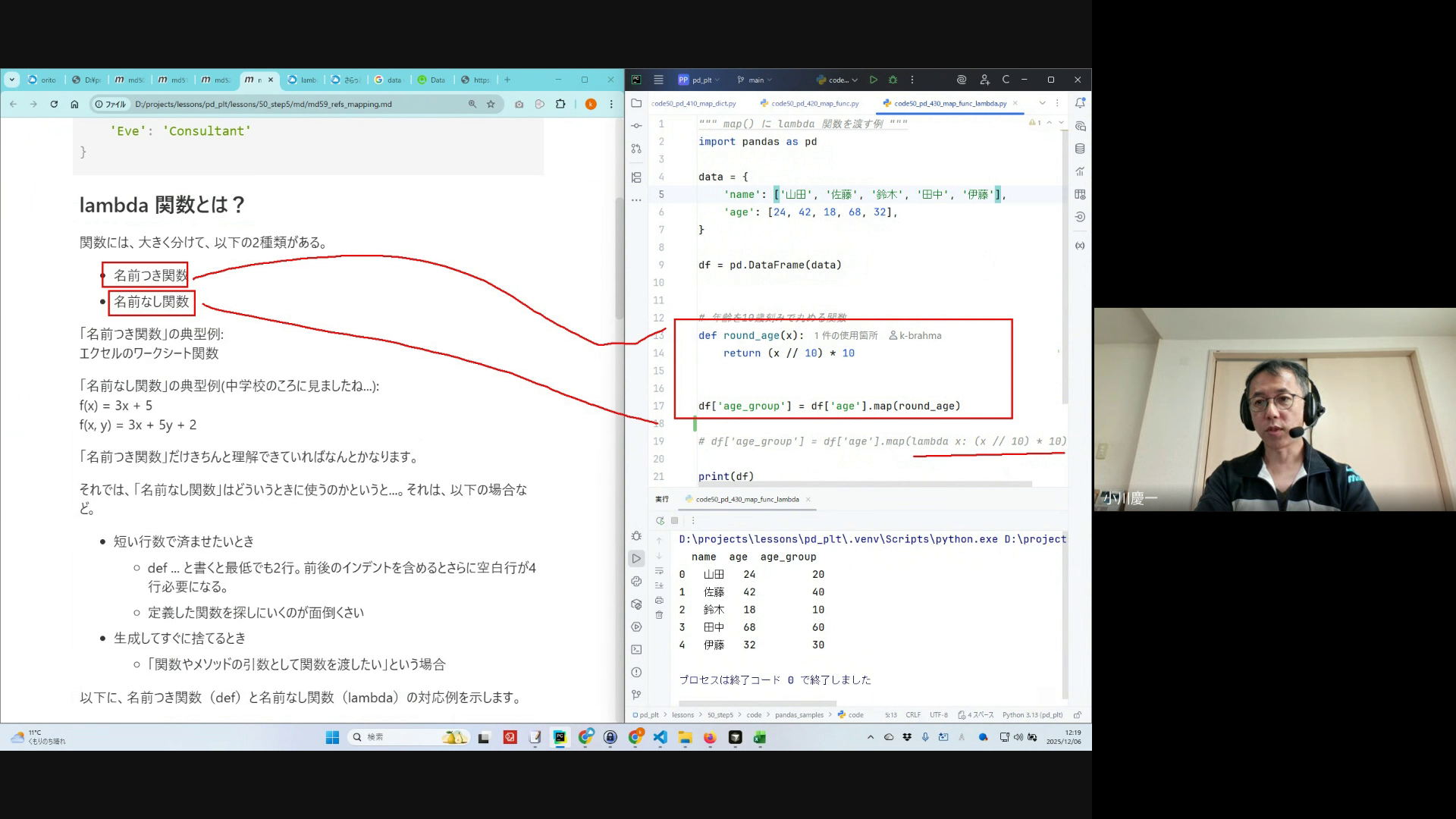Toggle read-only lock in status bar

click(x=1078, y=714)
